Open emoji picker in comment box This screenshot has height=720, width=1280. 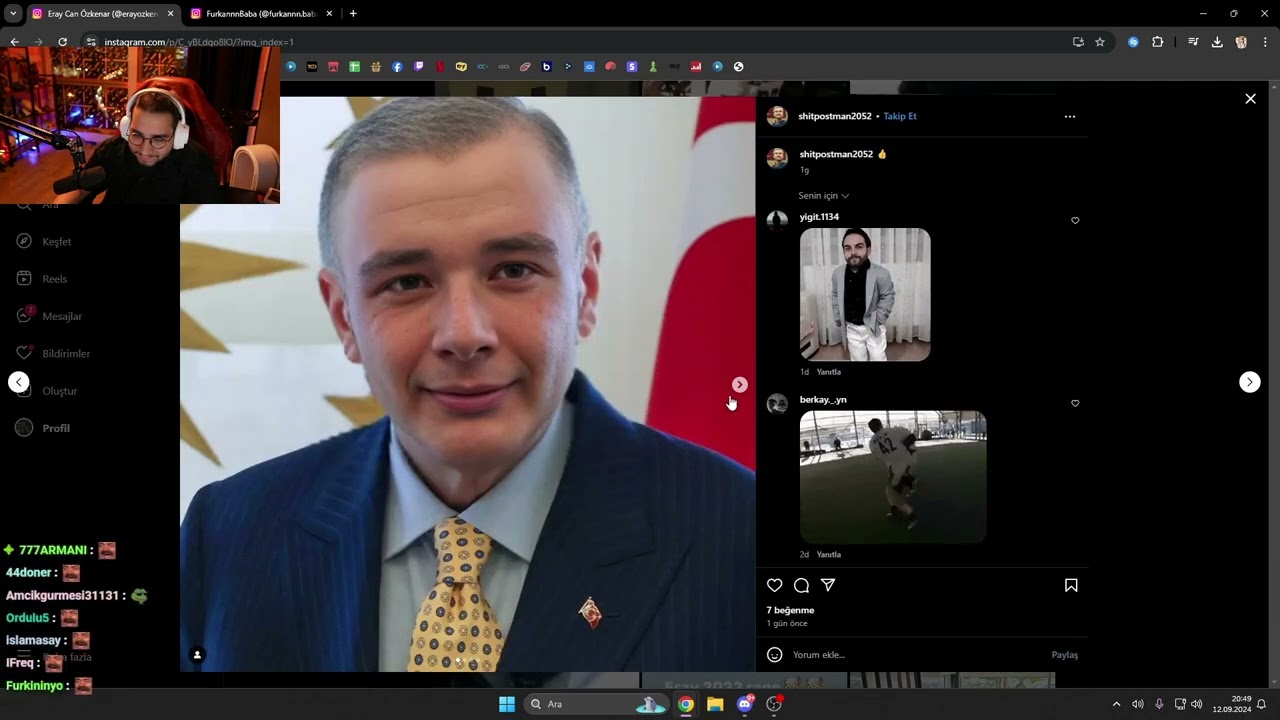[774, 654]
